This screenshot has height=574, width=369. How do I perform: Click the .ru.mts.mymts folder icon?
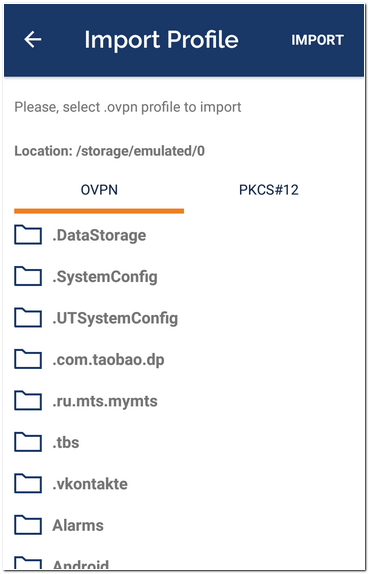[28, 400]
